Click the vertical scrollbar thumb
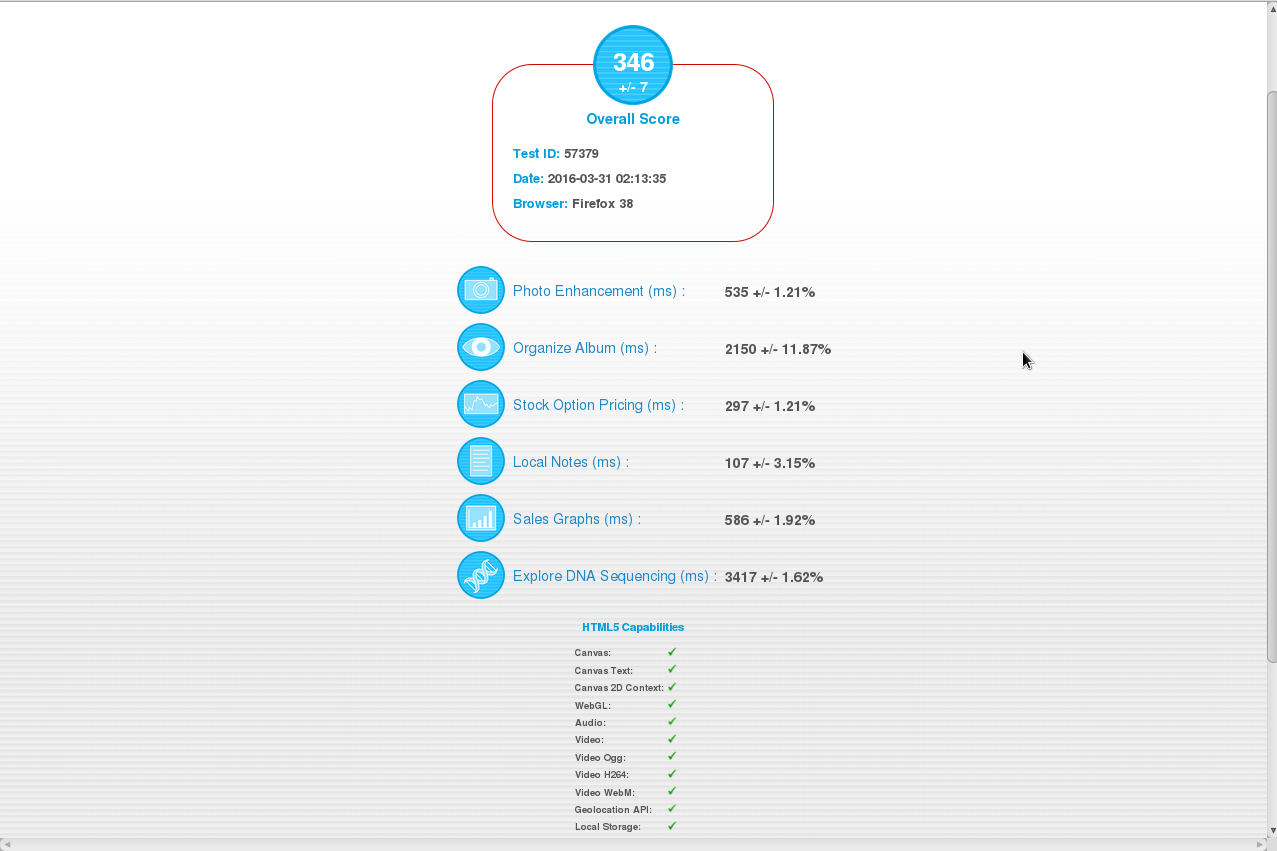Viewport: 1277px width, 851px height. 1271,375
